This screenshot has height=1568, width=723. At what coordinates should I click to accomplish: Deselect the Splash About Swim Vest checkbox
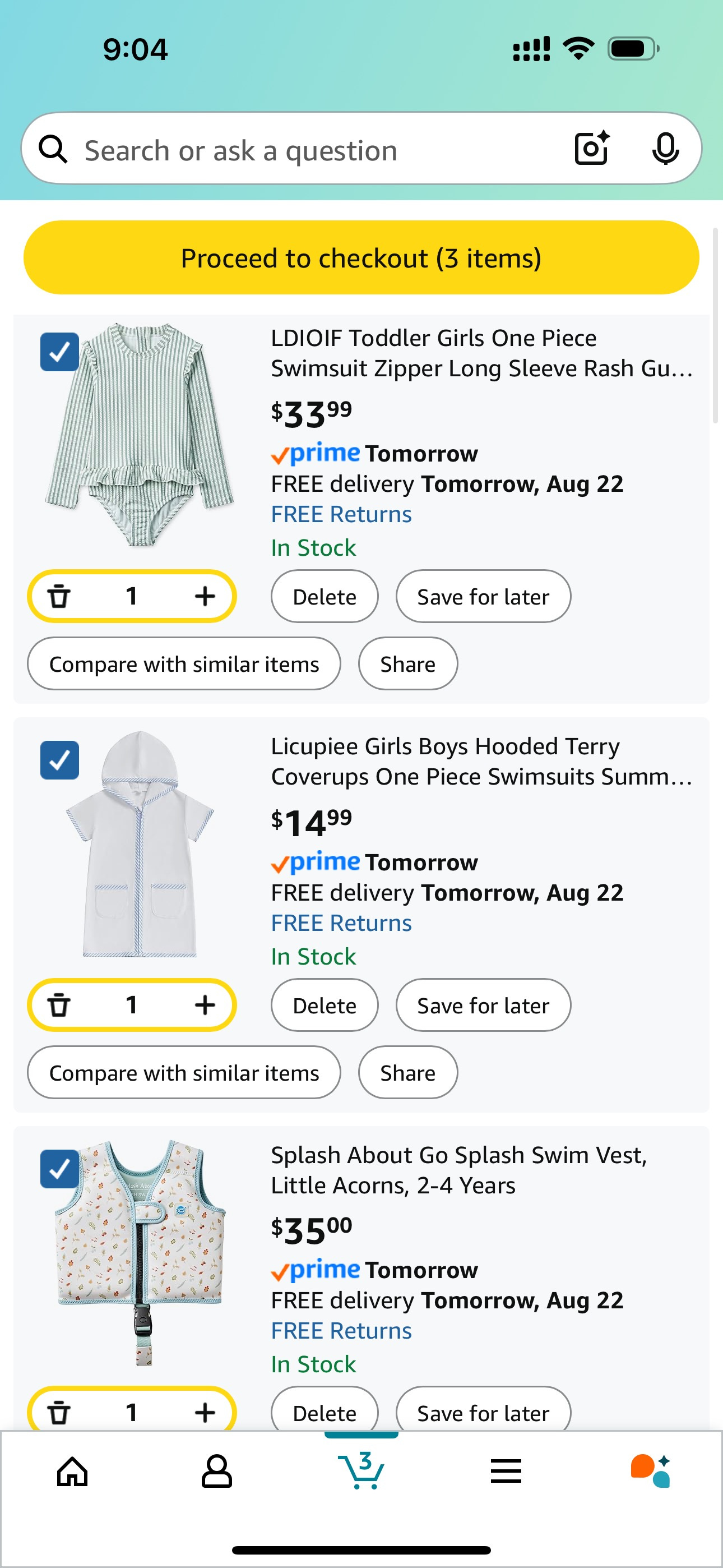tap(59, 1169)
